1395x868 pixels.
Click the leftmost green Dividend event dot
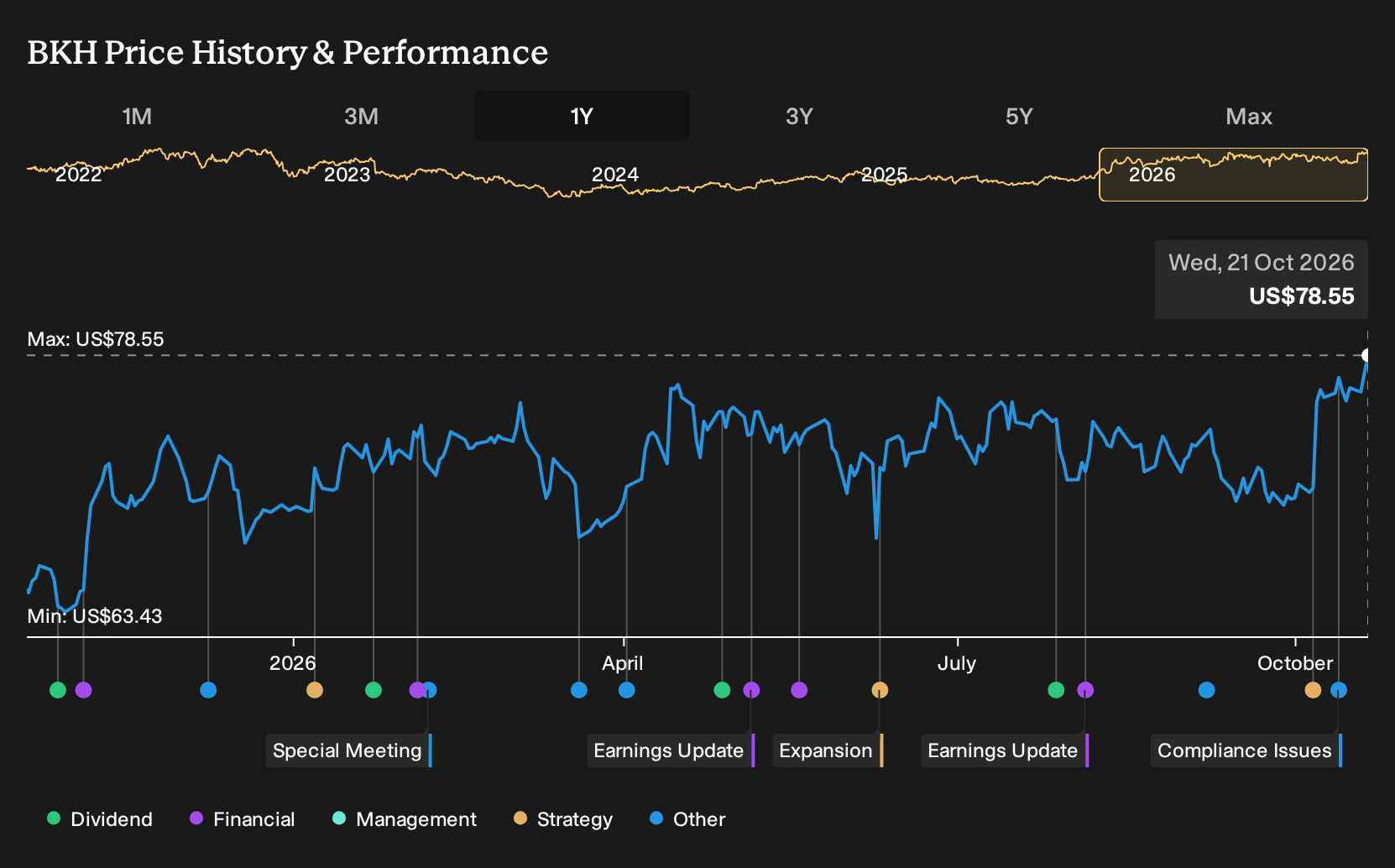[x=58, y=690]
